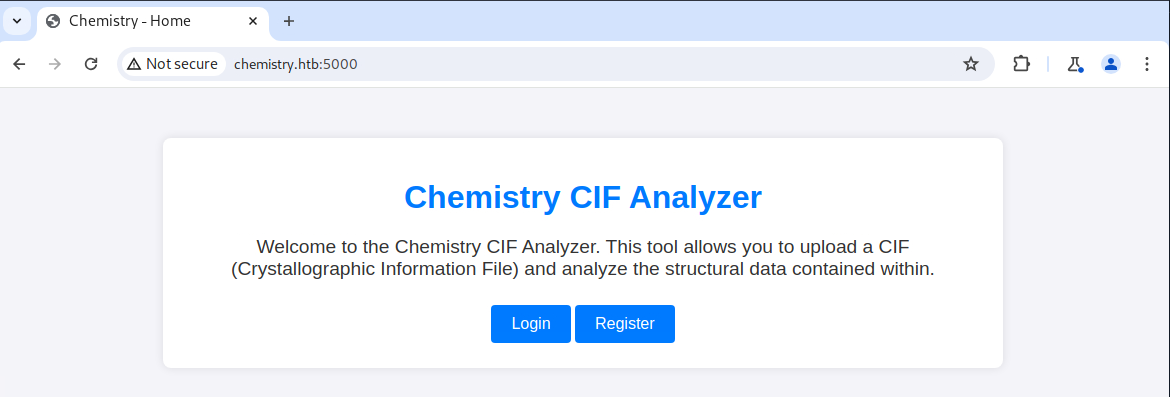
Task: Go back with the back arrow
Action: pos(19,64)
